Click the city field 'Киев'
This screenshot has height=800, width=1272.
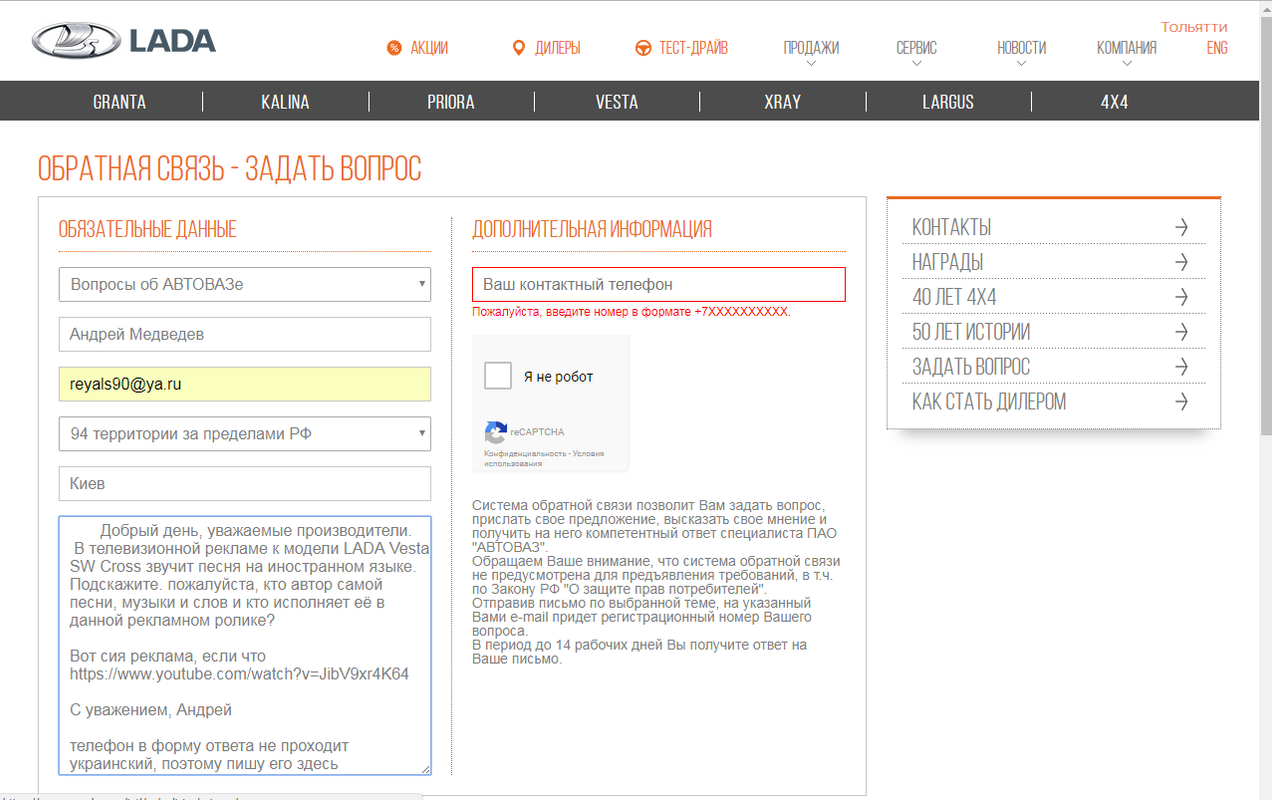(x=245, y=484)
